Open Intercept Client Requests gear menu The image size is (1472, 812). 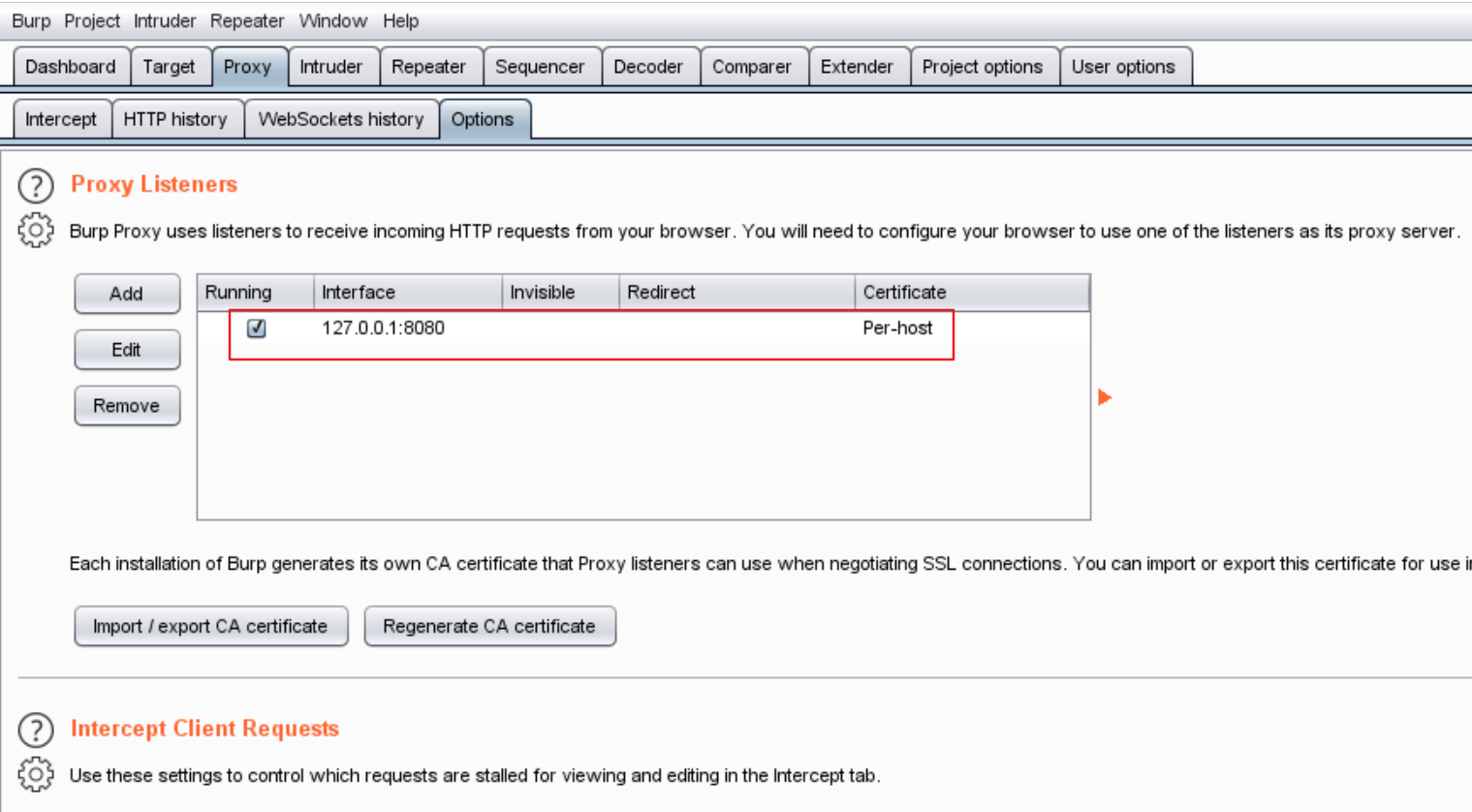tap(36, 774)
